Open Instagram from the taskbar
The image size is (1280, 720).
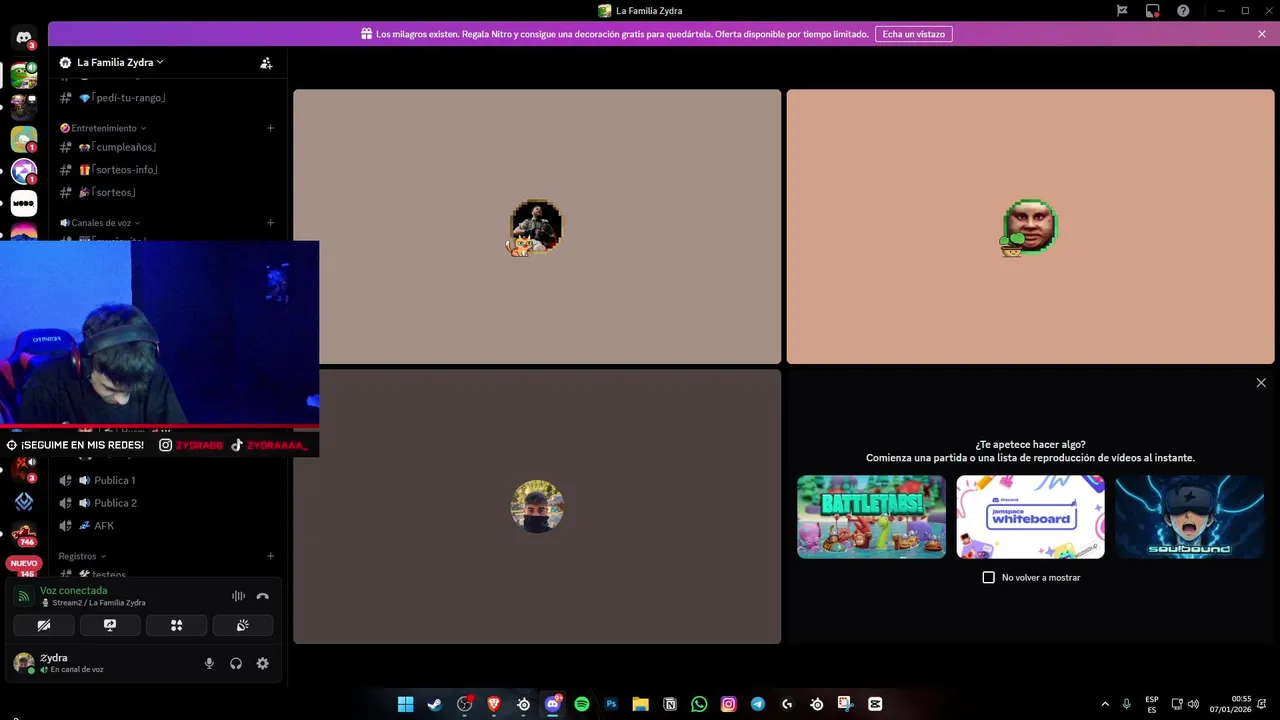click(729, 704)
